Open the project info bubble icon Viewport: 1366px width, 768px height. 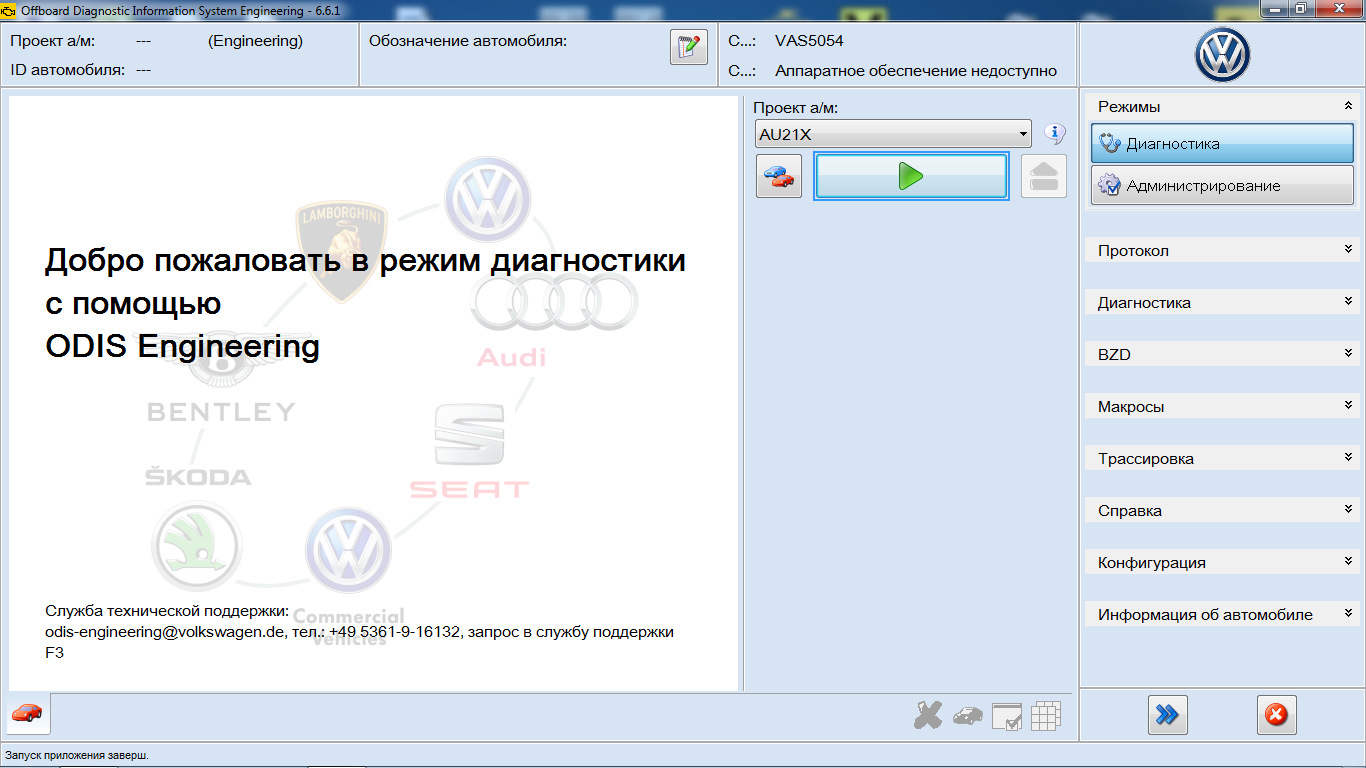pos(1054,133)
